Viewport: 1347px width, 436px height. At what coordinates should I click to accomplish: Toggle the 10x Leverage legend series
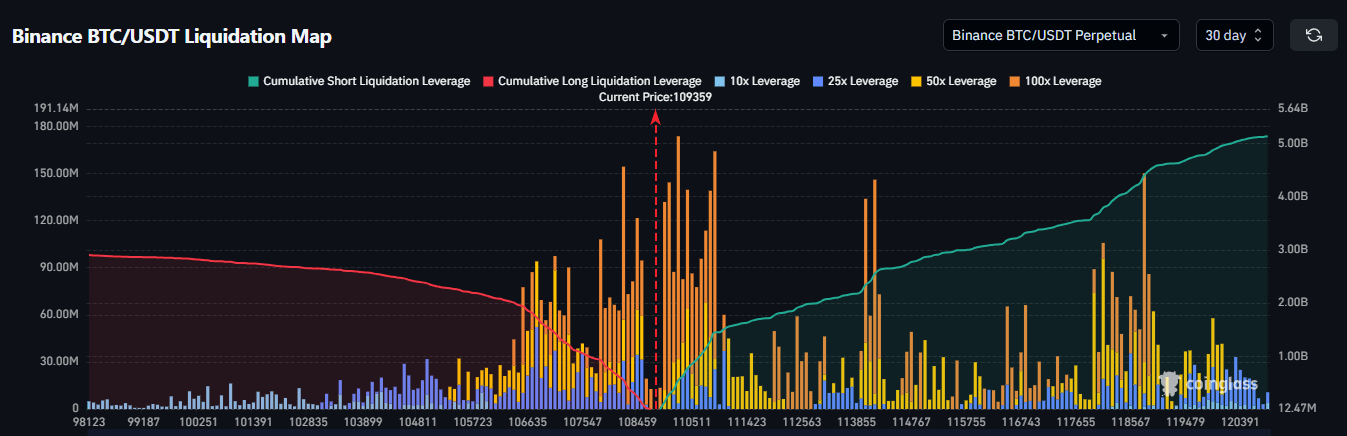pos(757,81)
